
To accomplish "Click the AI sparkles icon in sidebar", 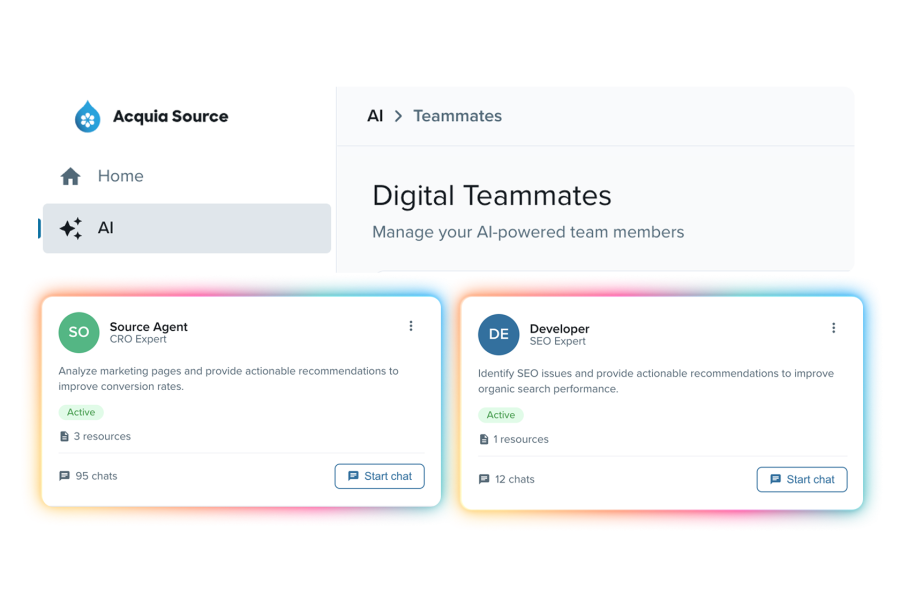I will coord(70,229).
